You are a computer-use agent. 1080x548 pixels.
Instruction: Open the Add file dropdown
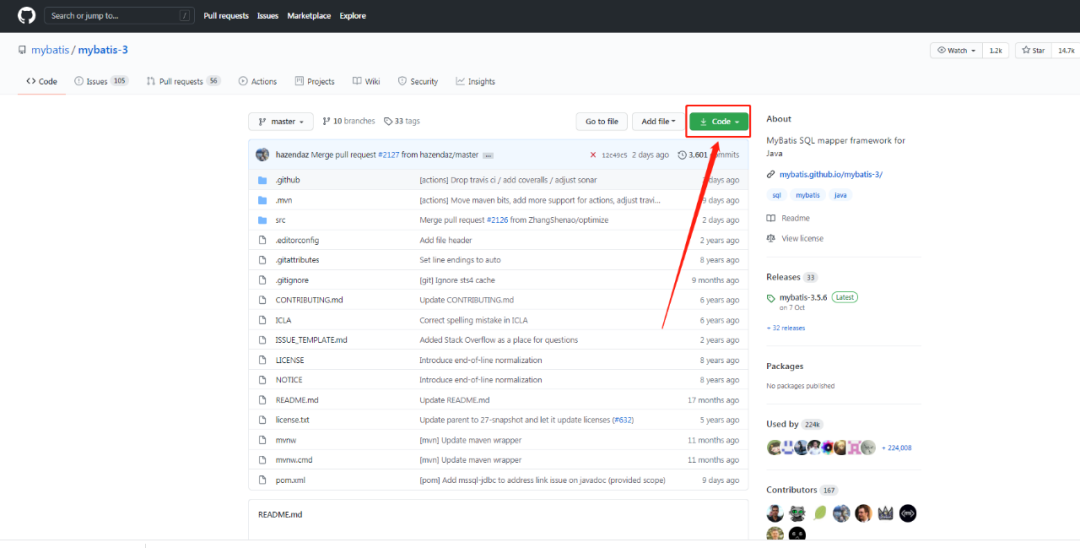[658, 121]
